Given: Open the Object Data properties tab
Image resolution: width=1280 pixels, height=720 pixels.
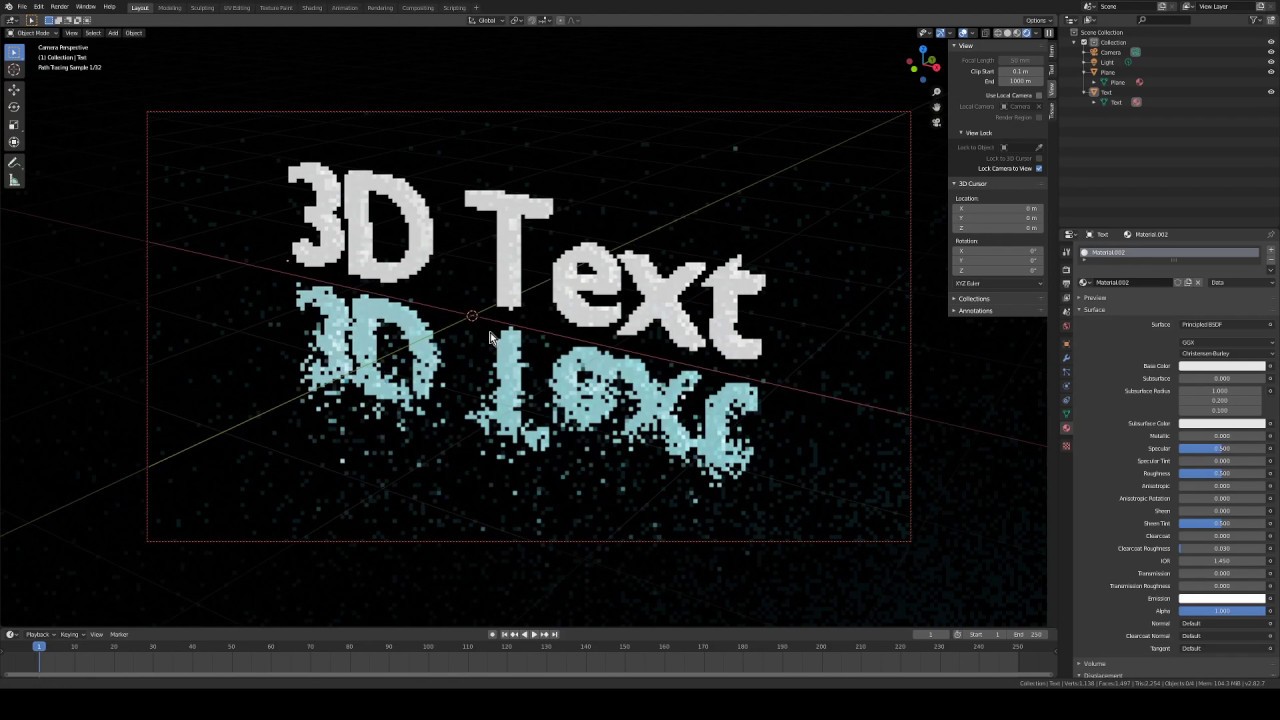Looking at the screenshot, I should click(1066, 413).
